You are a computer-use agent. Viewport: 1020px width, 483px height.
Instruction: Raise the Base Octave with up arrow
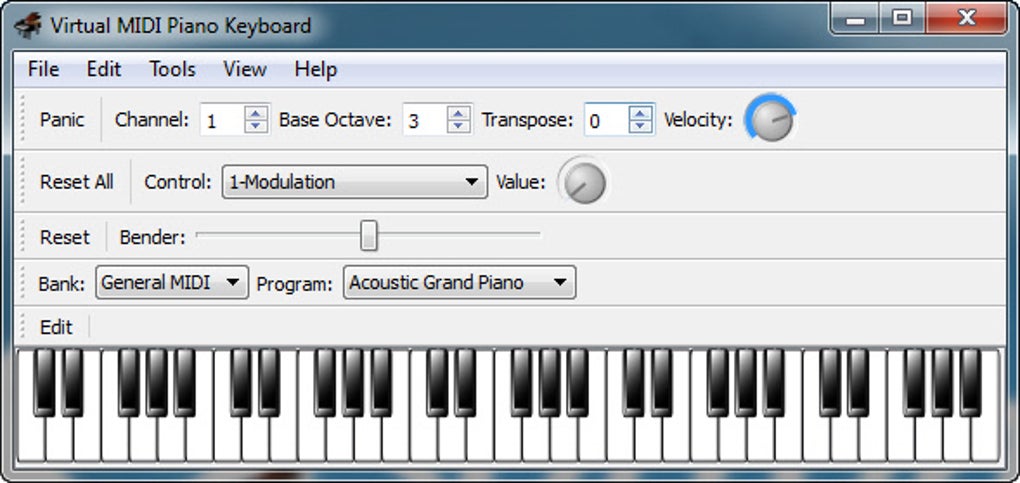coord(459,113)
